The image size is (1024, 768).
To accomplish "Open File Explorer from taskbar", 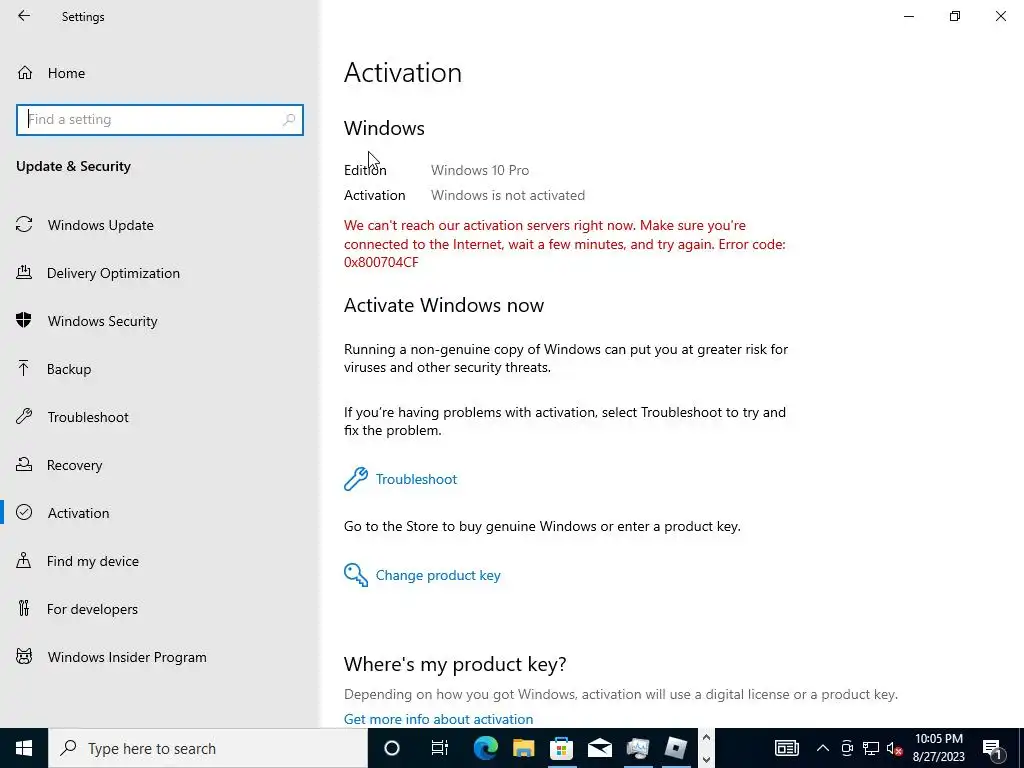I will point(523,748).
